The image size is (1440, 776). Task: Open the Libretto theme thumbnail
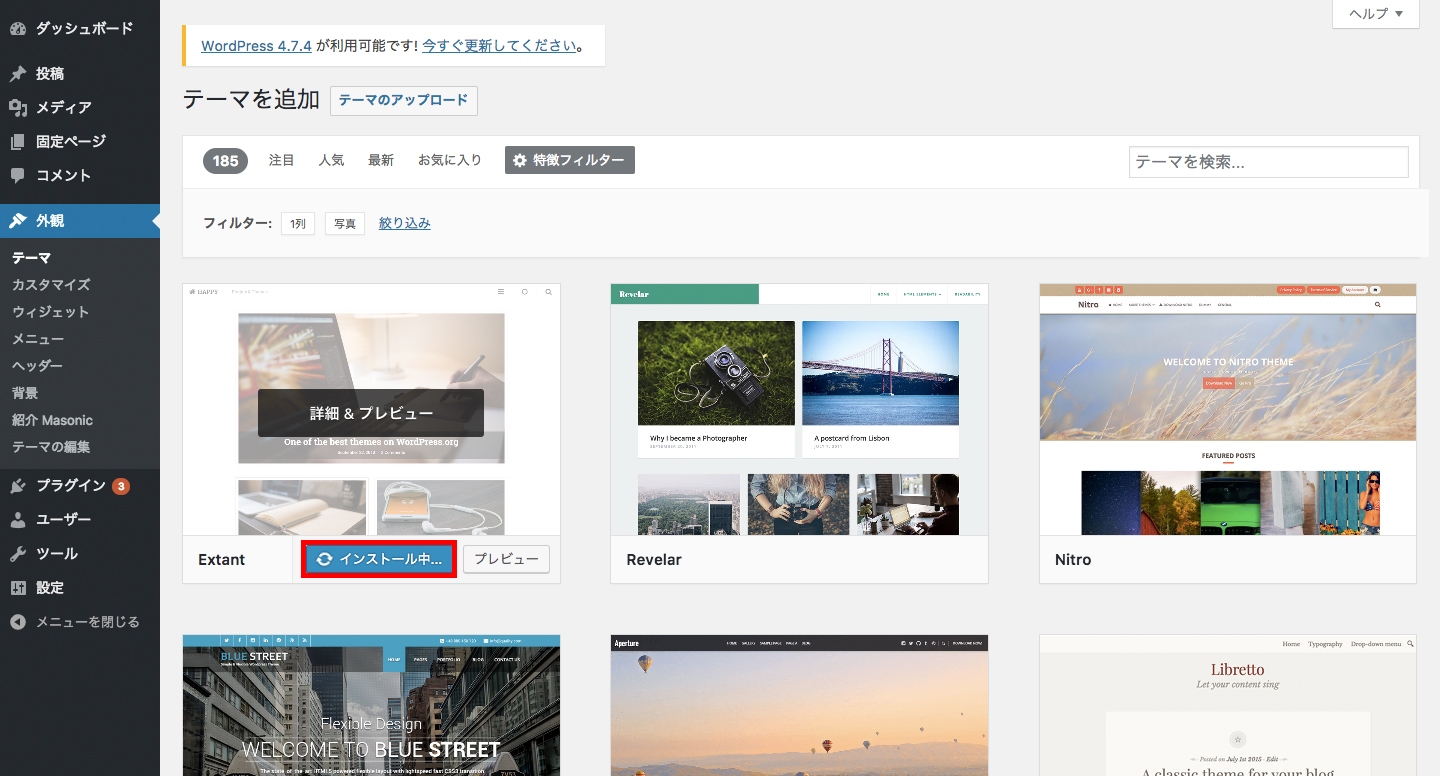tap(1228, 705)
